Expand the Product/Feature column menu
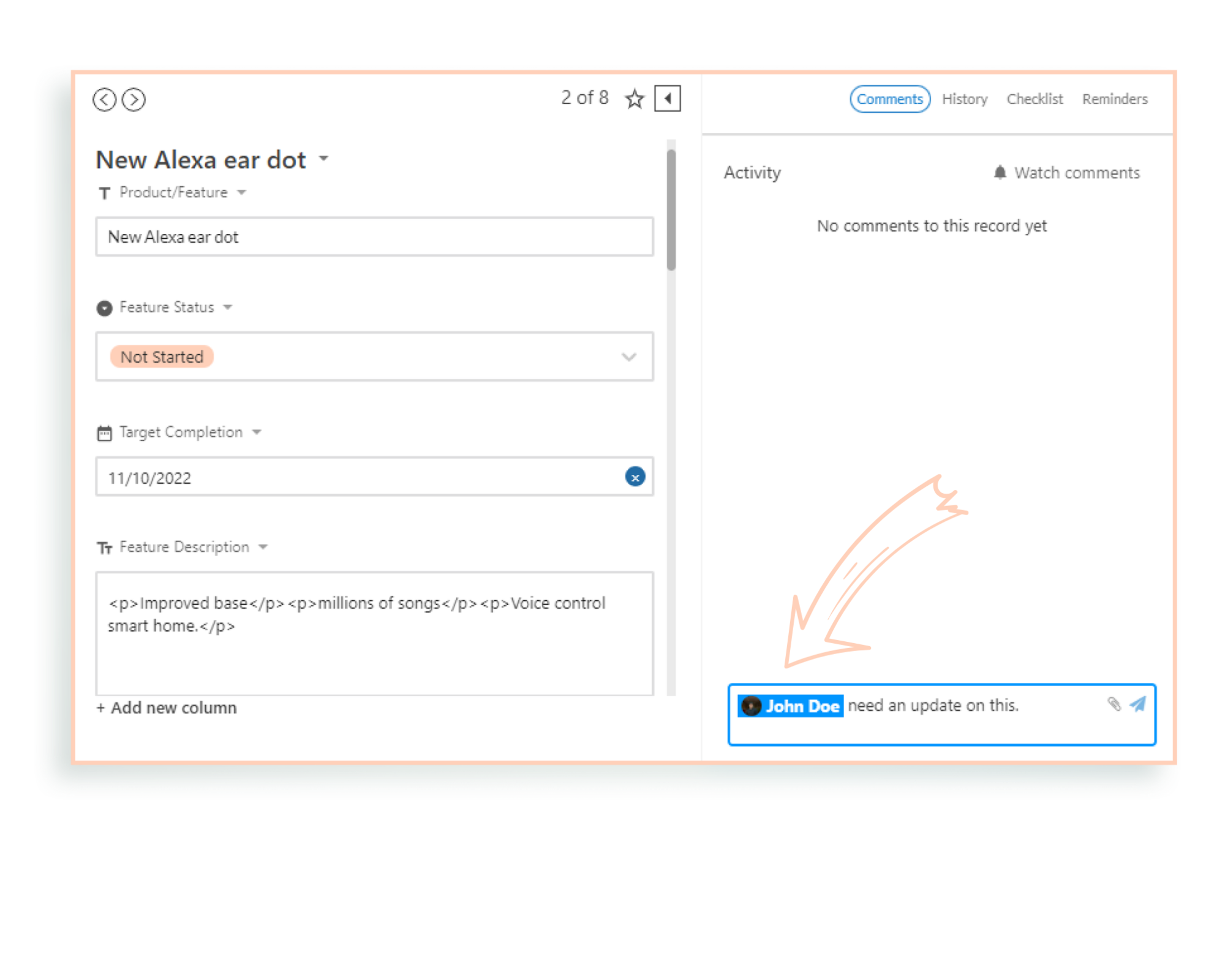 (x=242, y=192)
